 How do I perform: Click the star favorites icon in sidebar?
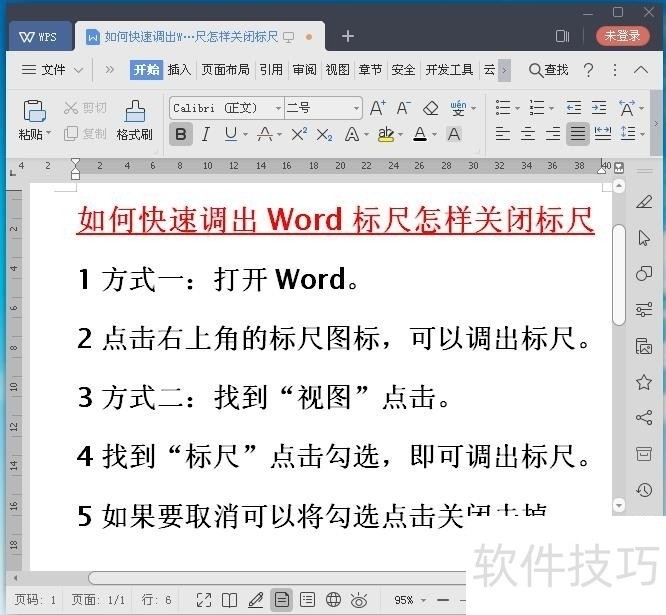coord(644,382)
